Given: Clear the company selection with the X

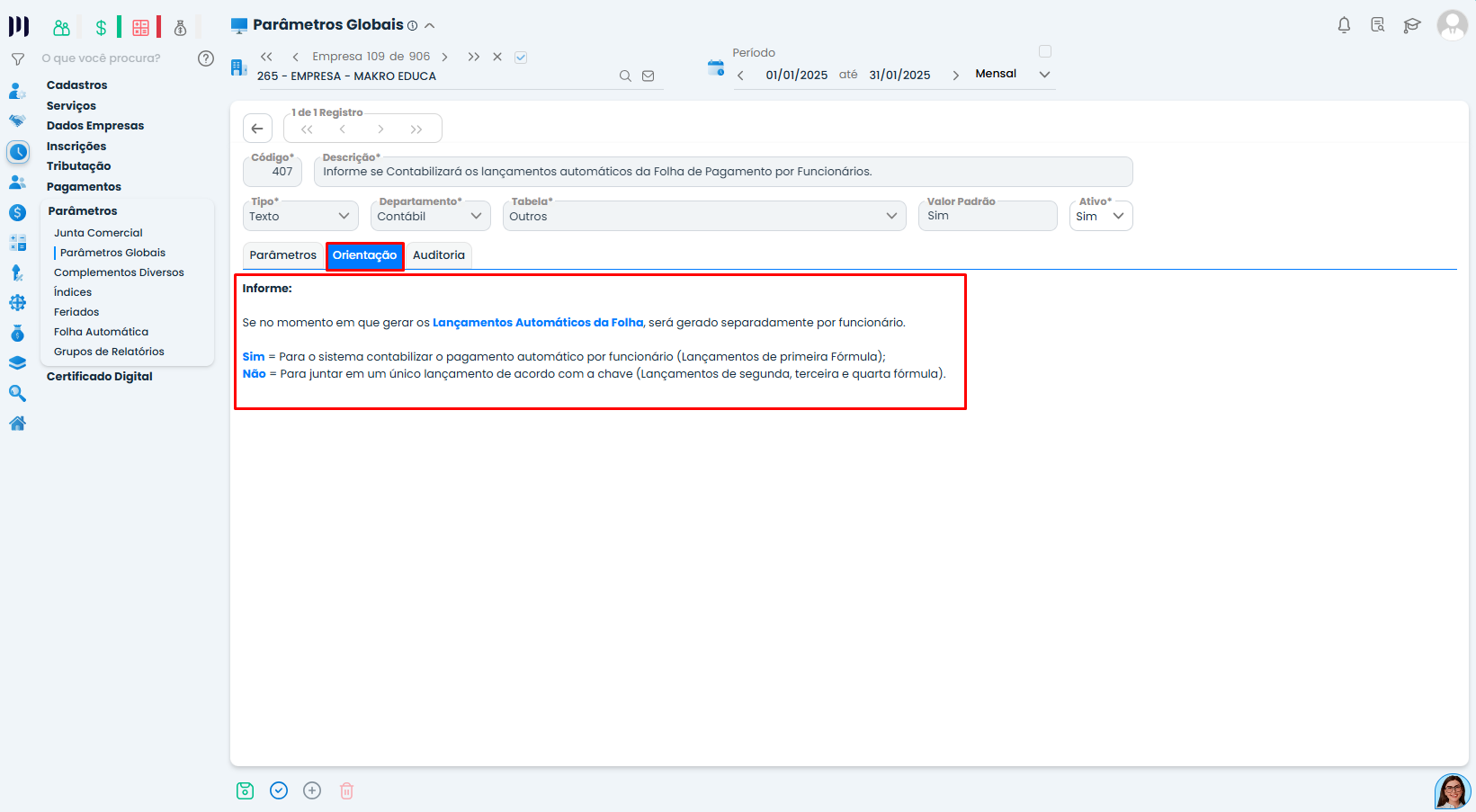Looking at the screenshot, I should click(497, 57).
